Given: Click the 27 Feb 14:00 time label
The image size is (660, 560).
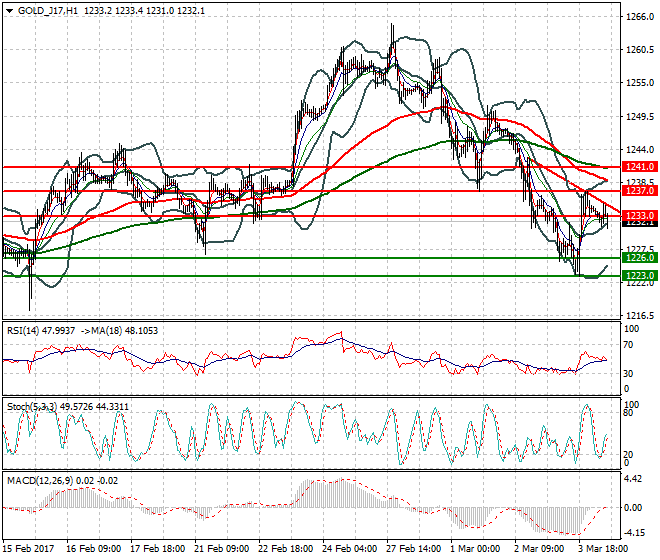Looking at the screenshot, I should [x=413, y=549].
